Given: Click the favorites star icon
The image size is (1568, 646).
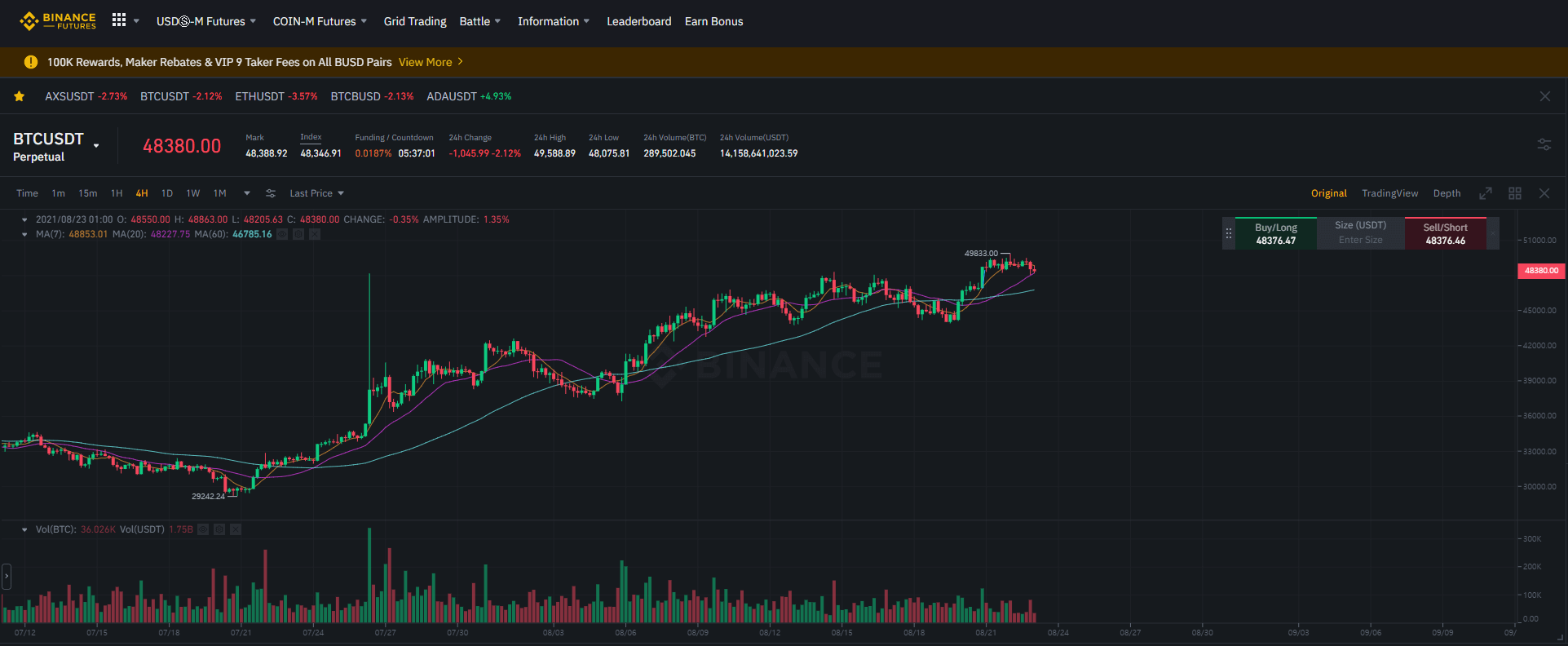Looking at the screenshot, I should click(20, 96).
